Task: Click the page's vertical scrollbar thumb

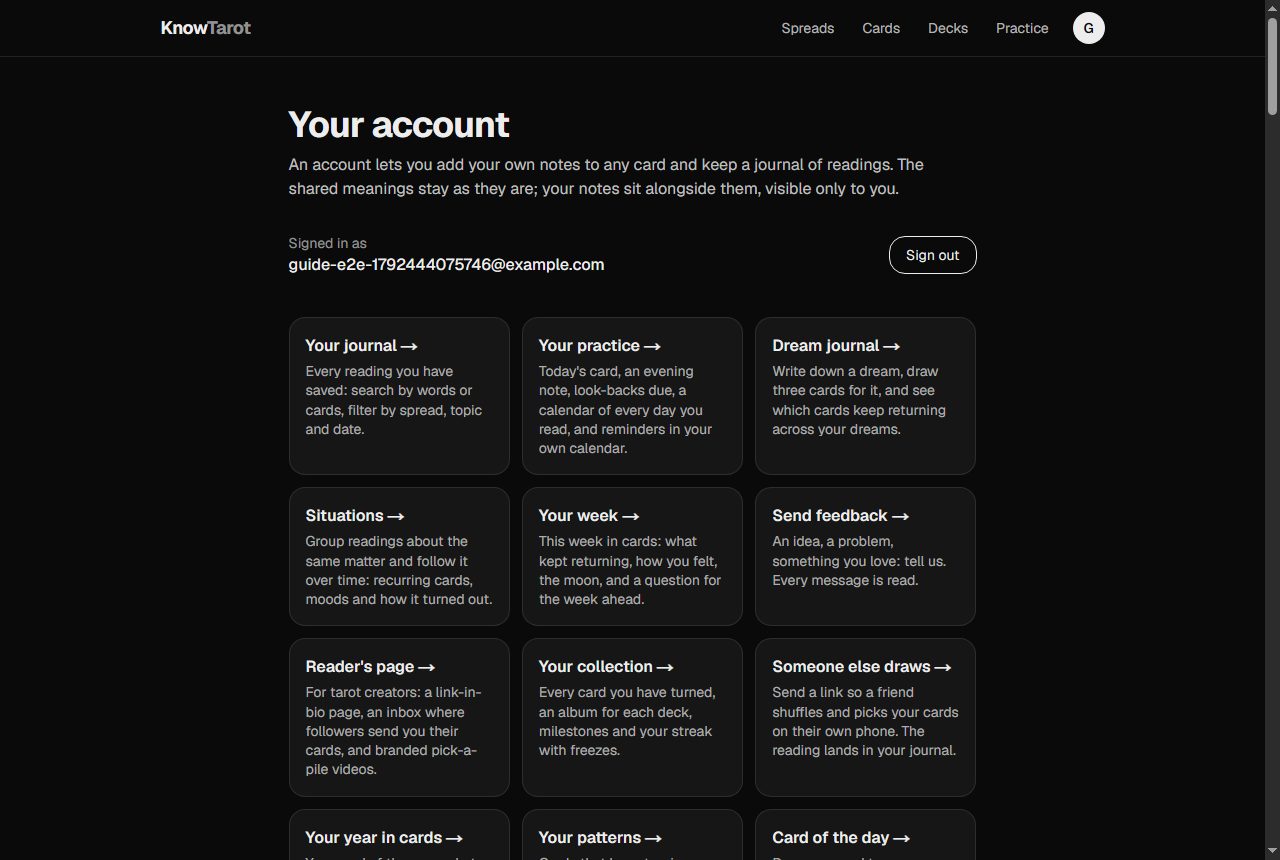Action: tap(1272, 65)
